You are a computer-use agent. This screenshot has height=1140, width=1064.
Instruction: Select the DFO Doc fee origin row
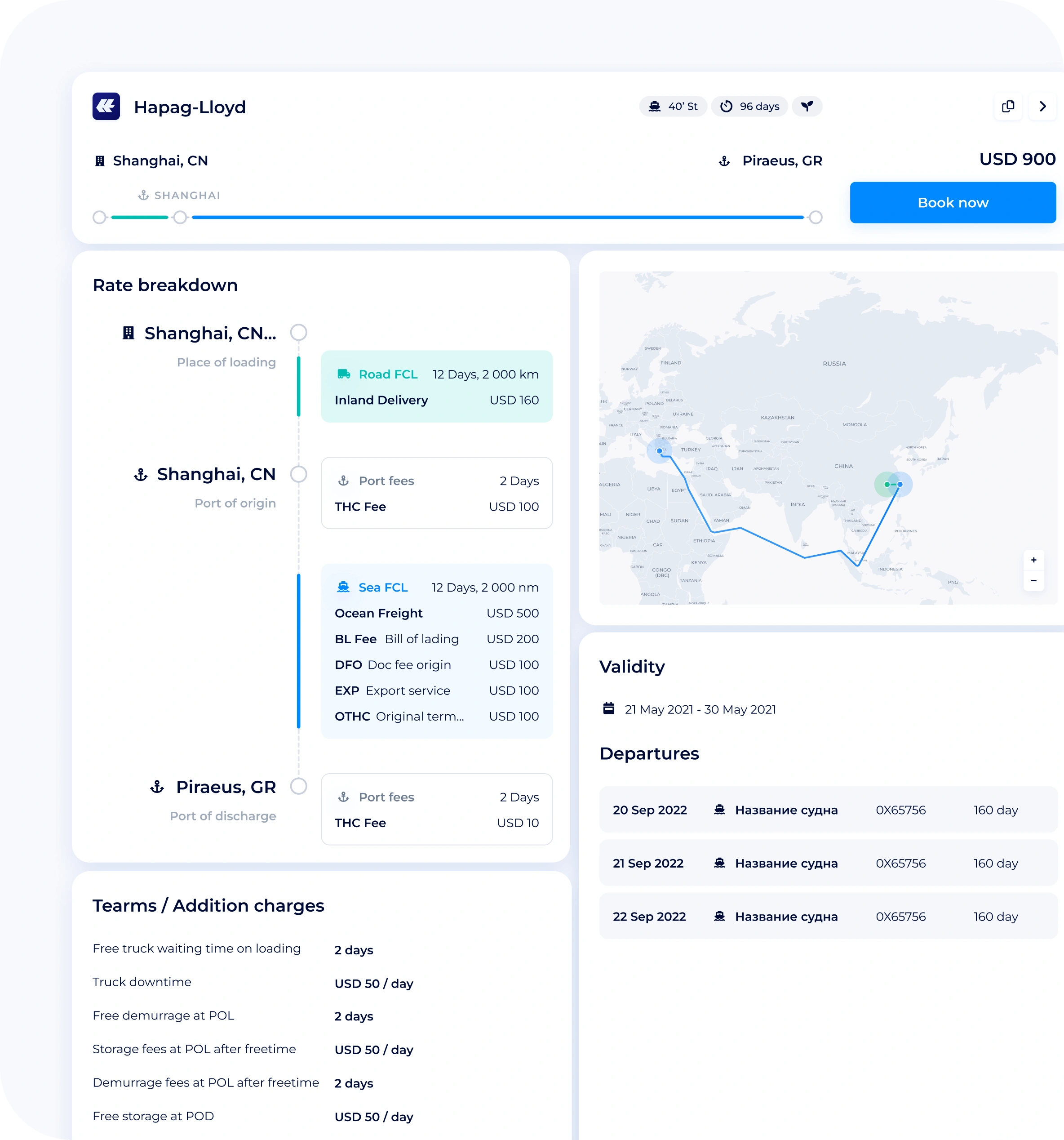tap(437, 665)
